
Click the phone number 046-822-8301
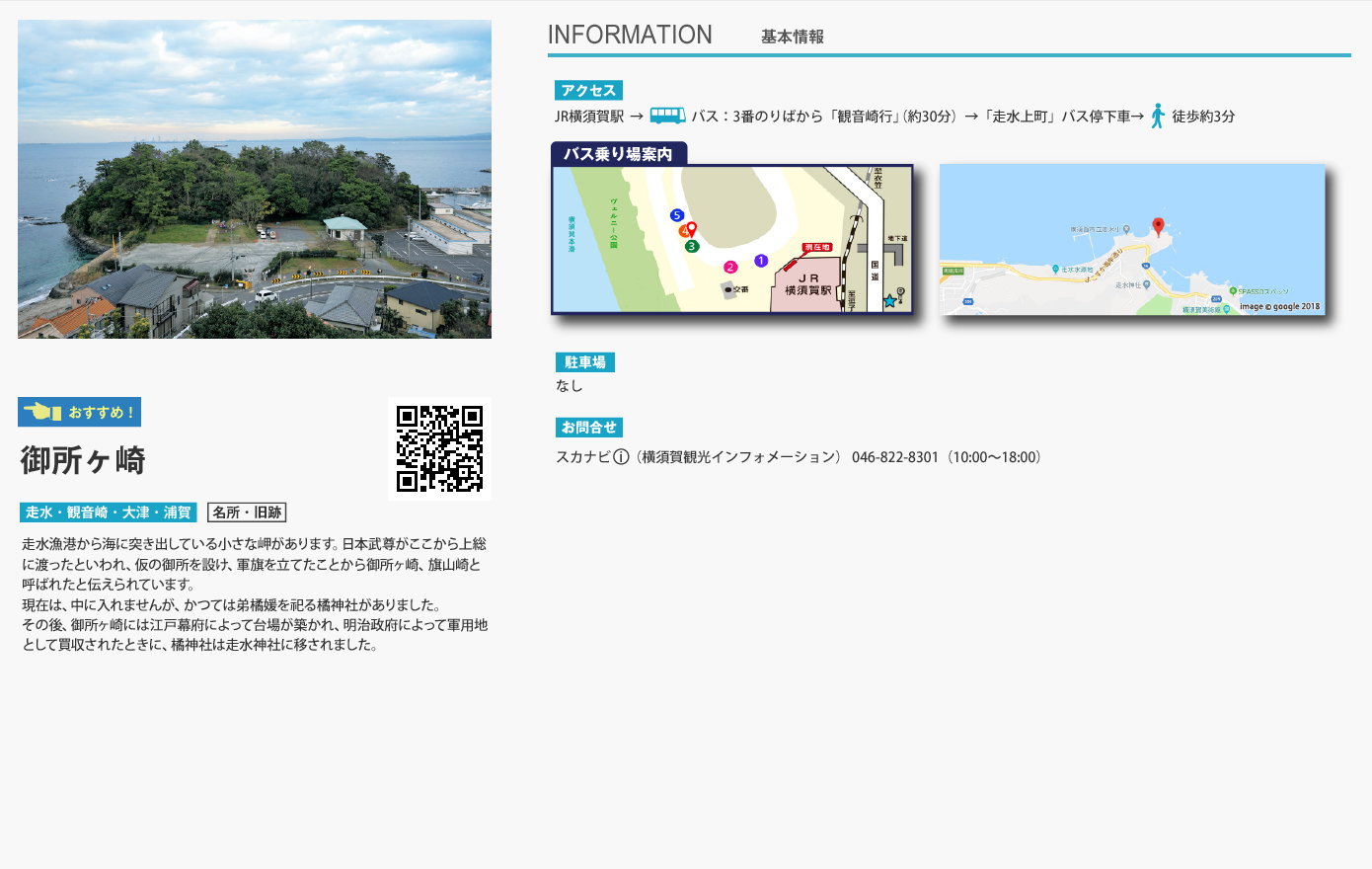(894, 457)
